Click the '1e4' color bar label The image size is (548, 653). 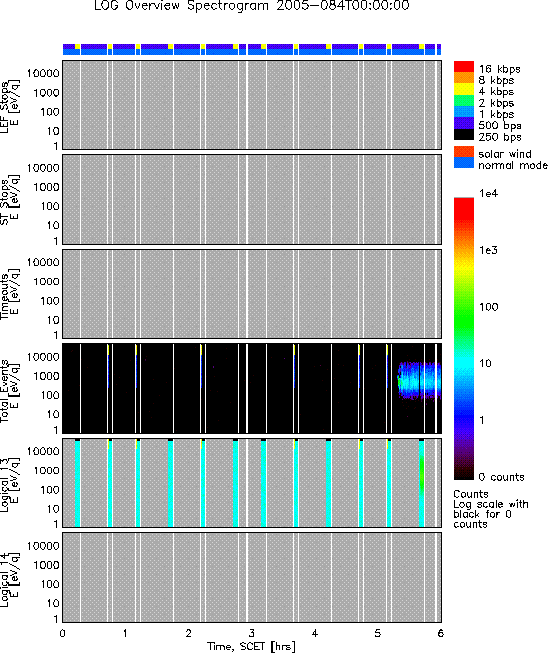(488, 193)
